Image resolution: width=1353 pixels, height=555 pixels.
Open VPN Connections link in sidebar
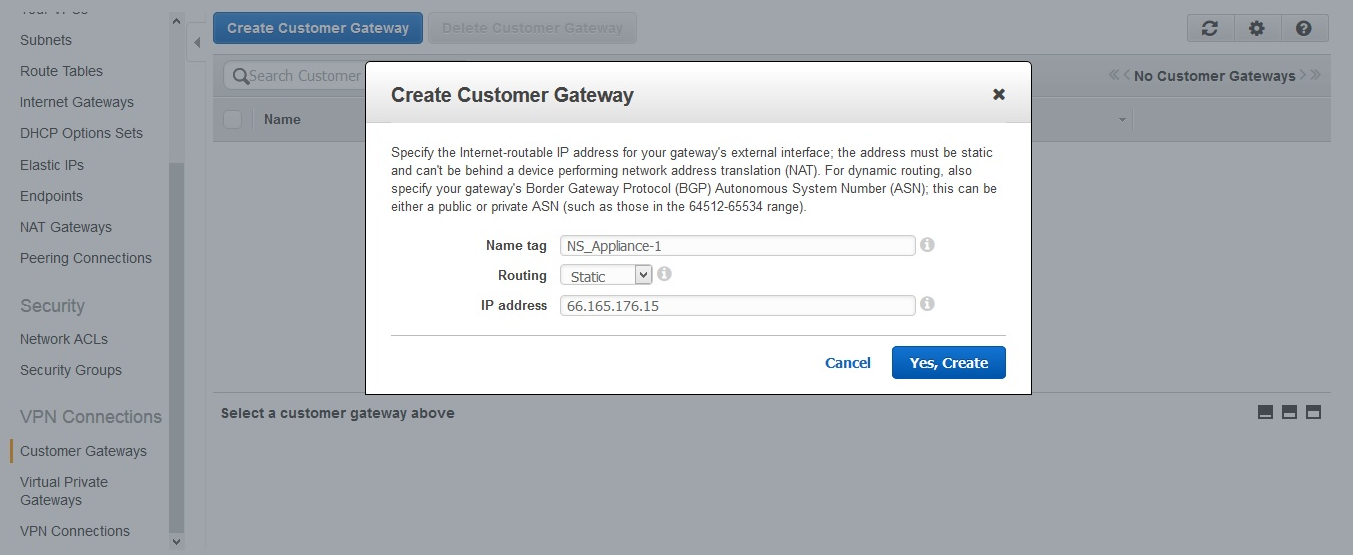pos(75,531)
